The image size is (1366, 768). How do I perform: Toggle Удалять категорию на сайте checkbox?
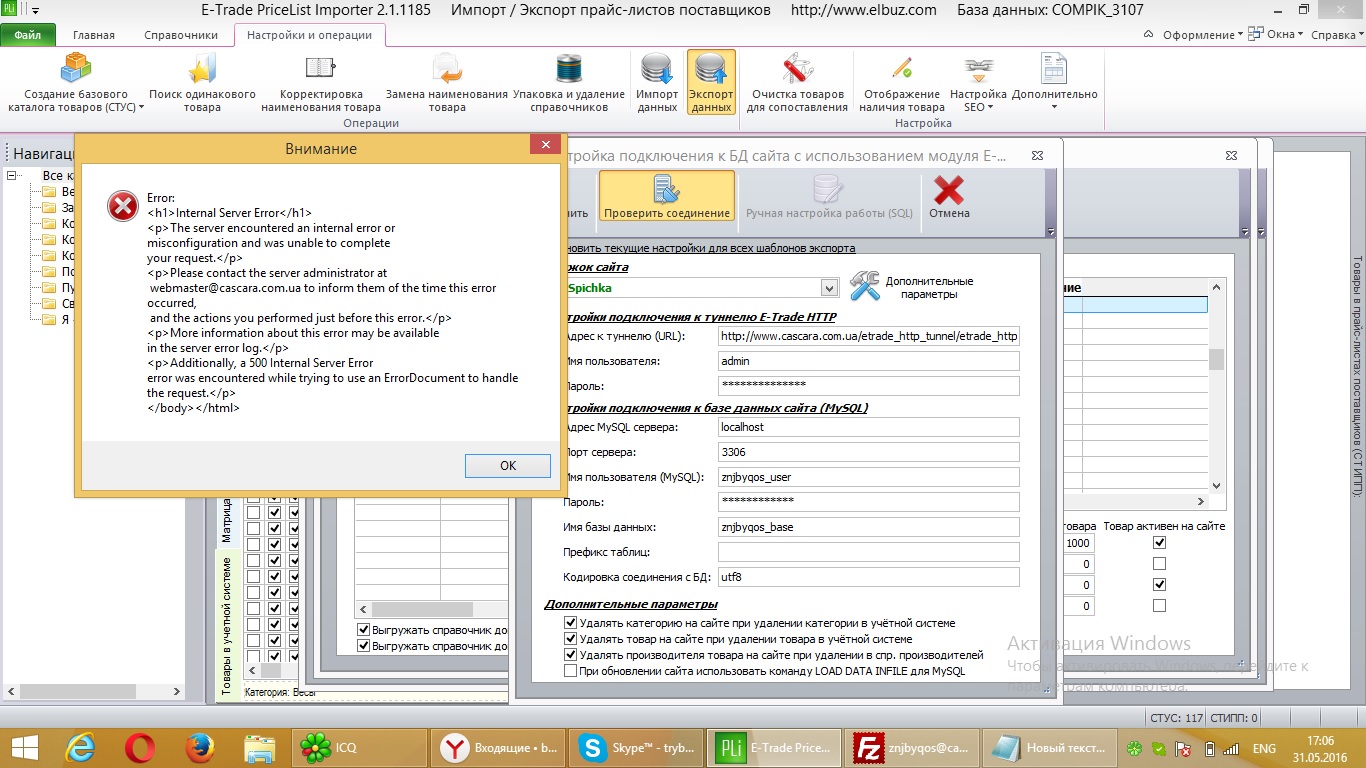pyautogui.click(x=571, y=623)
